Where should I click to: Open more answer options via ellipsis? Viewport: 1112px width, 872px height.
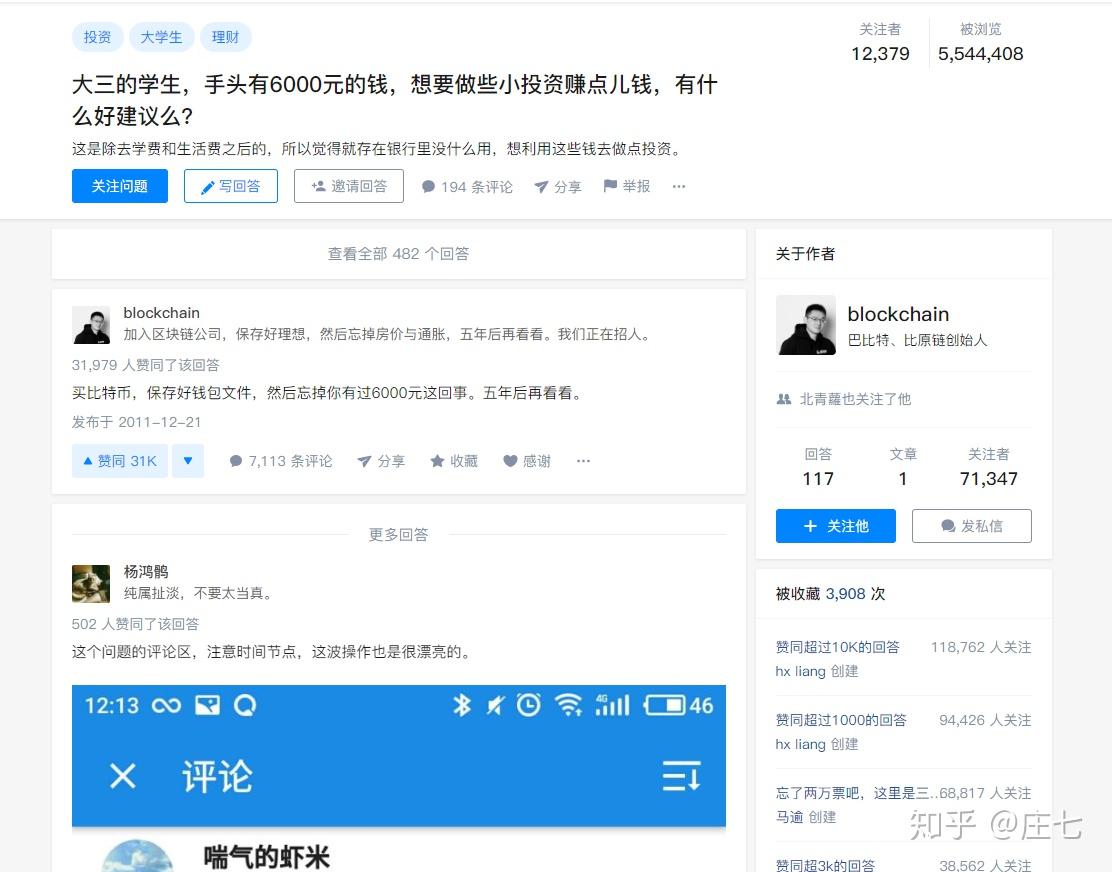(583, 460)
